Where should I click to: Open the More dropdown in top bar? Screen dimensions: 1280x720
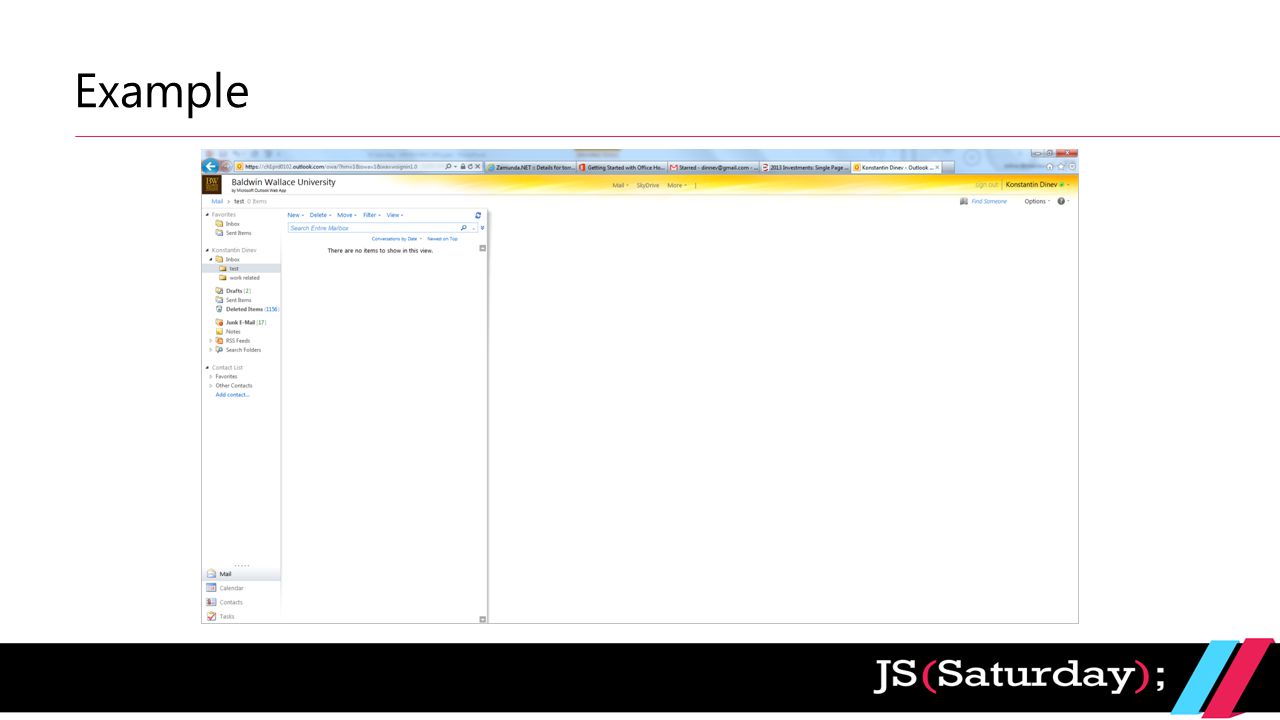[x=677, y=185]
